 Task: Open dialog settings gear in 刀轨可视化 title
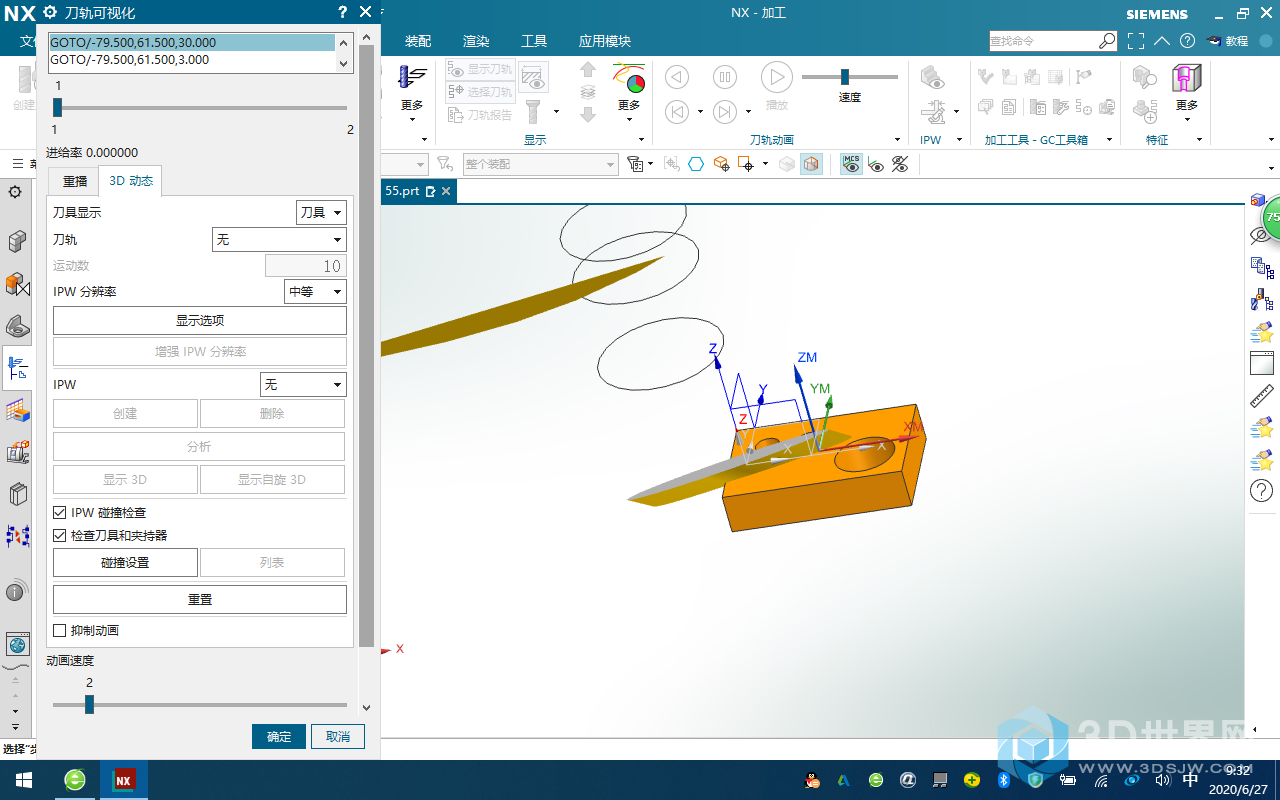50,12
